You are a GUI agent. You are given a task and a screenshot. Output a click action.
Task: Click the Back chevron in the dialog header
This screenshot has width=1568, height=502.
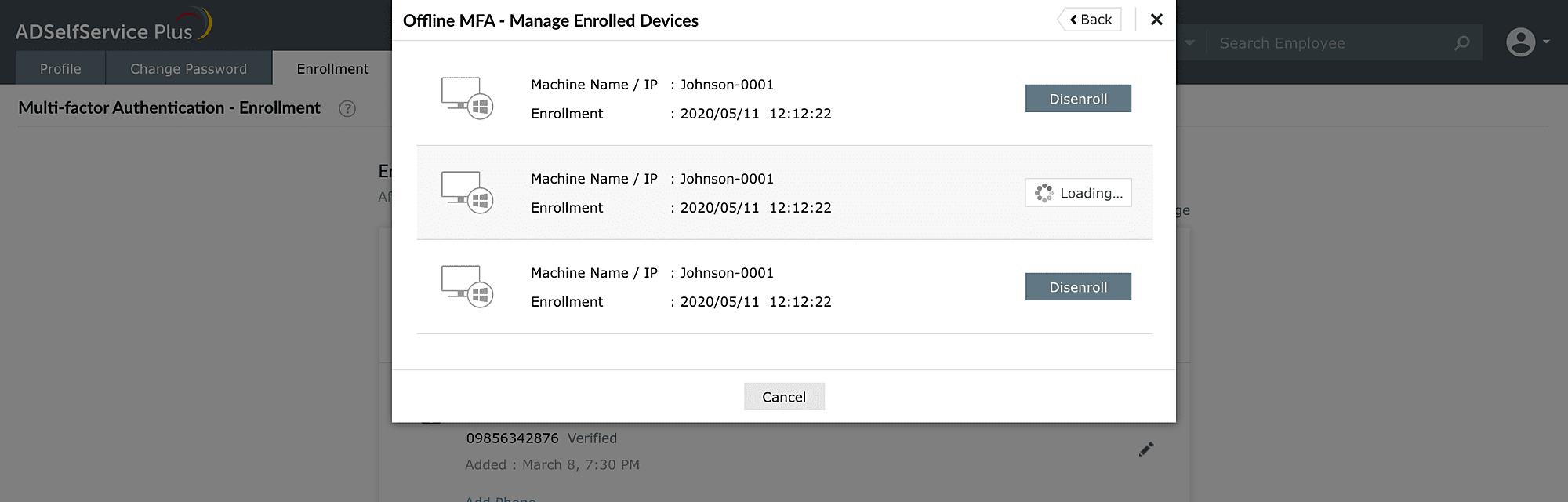[x=1073, y=19]
